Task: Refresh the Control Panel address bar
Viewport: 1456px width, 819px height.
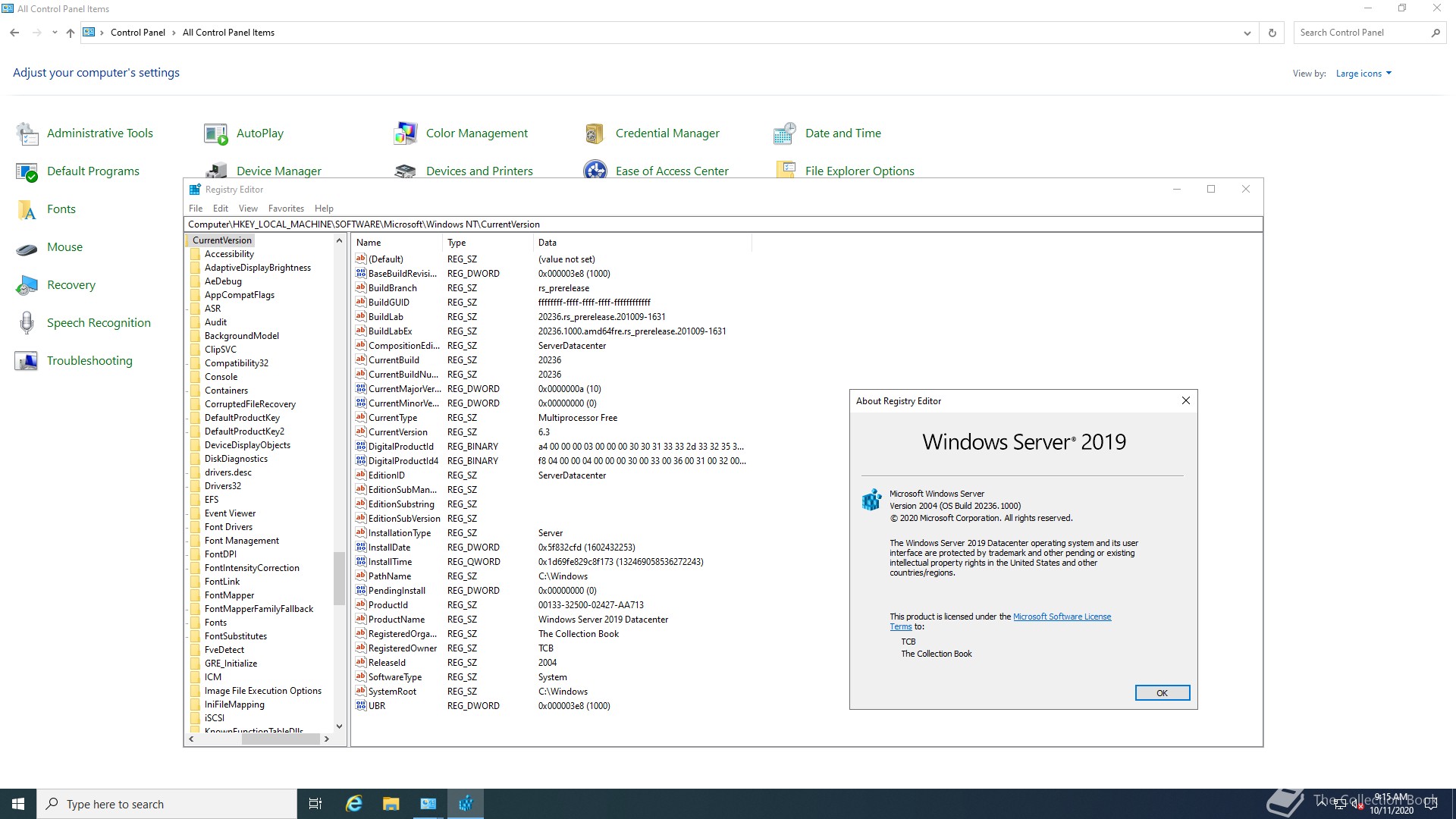Action: 1272,33
